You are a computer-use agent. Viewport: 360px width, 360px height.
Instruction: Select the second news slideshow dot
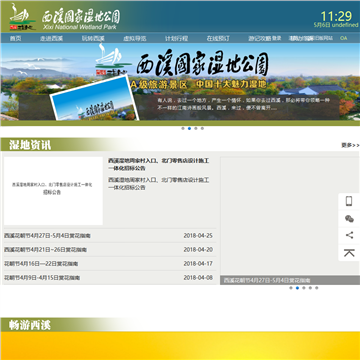click(297, 288)
